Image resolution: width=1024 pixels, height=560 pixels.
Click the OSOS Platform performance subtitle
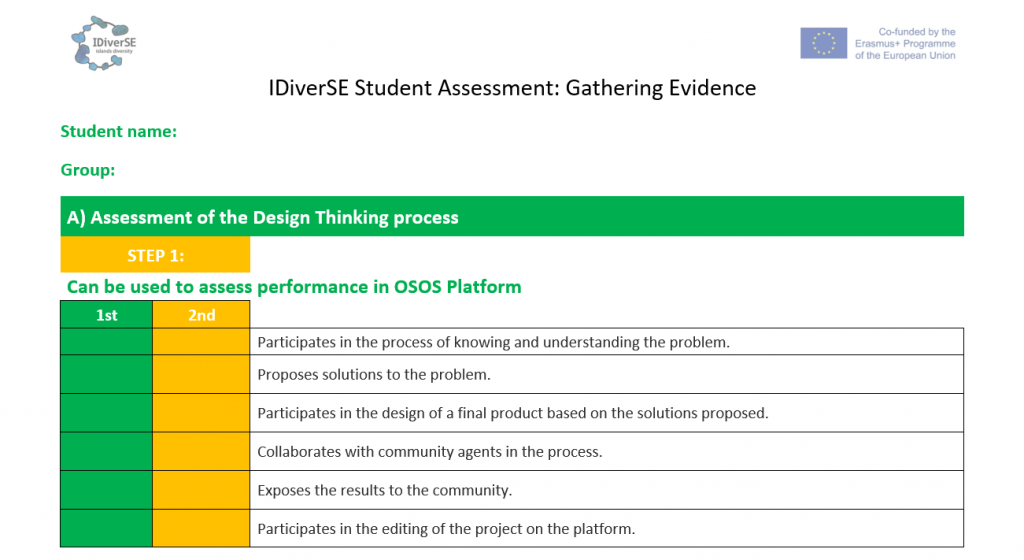[294, 287]
